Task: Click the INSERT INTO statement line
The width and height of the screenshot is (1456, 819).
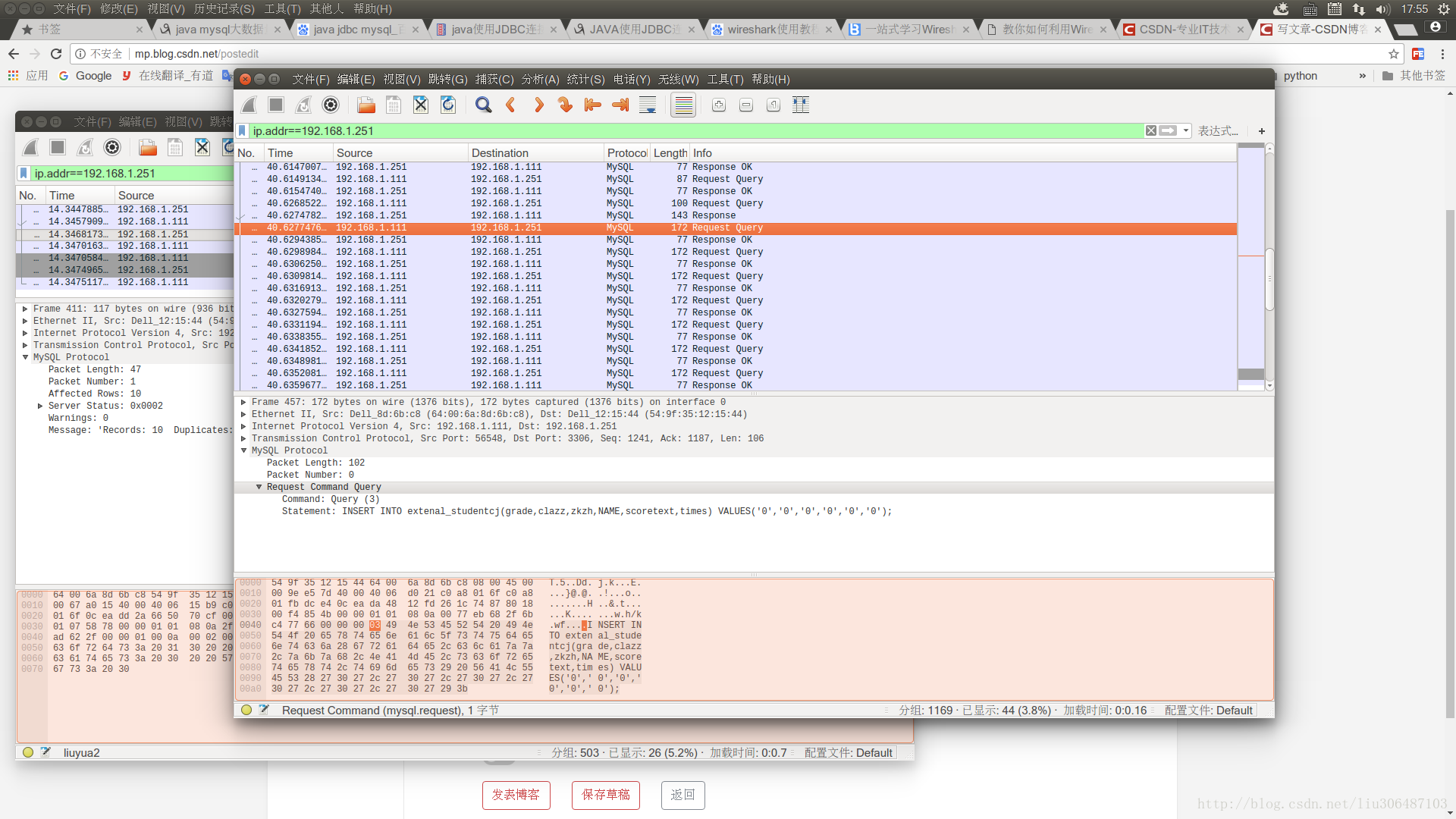Action: (x=586, y=512)
